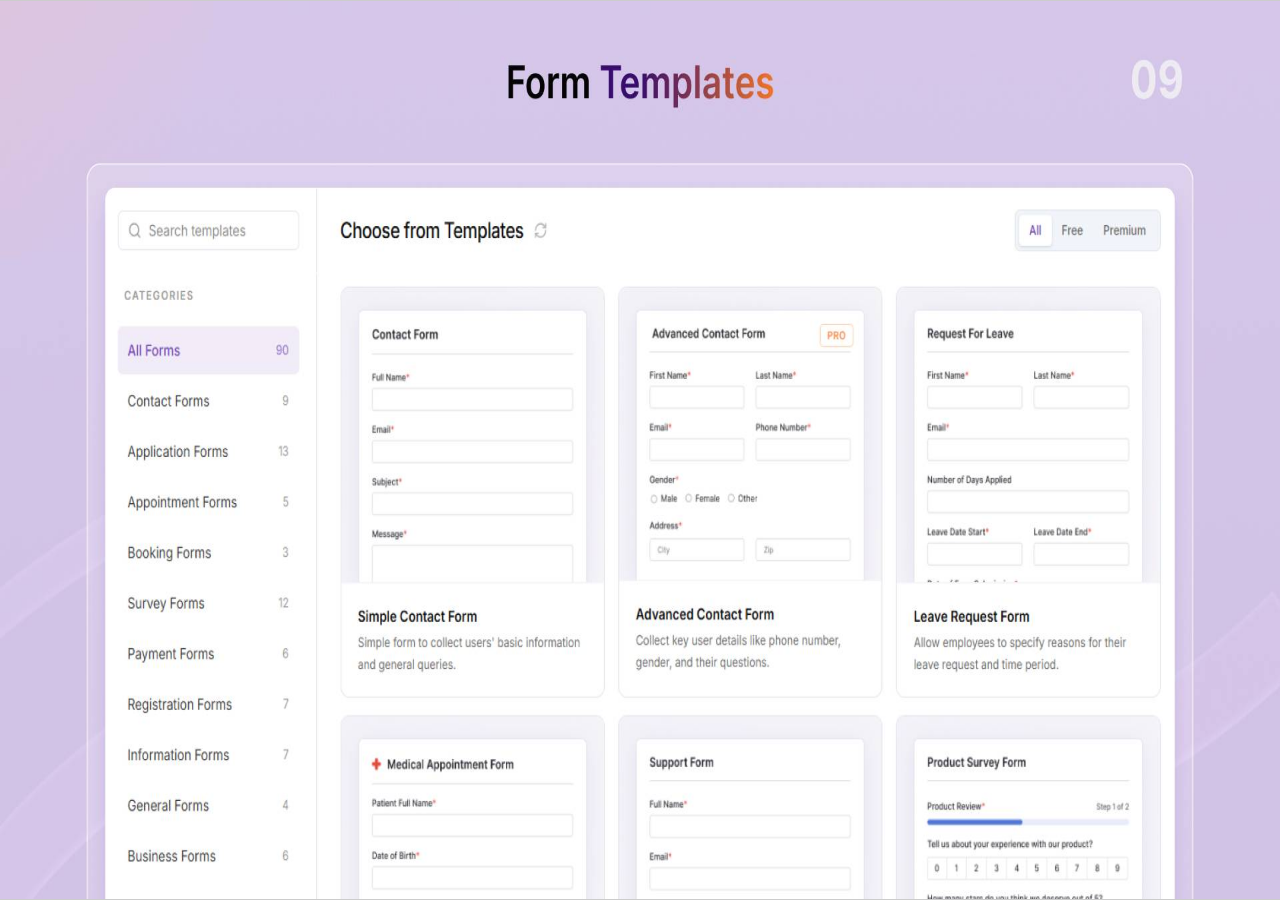Click the Request For Leave preview thumbnail
This screenshot has height=900, width=1280.
[x=1028, y=446]
